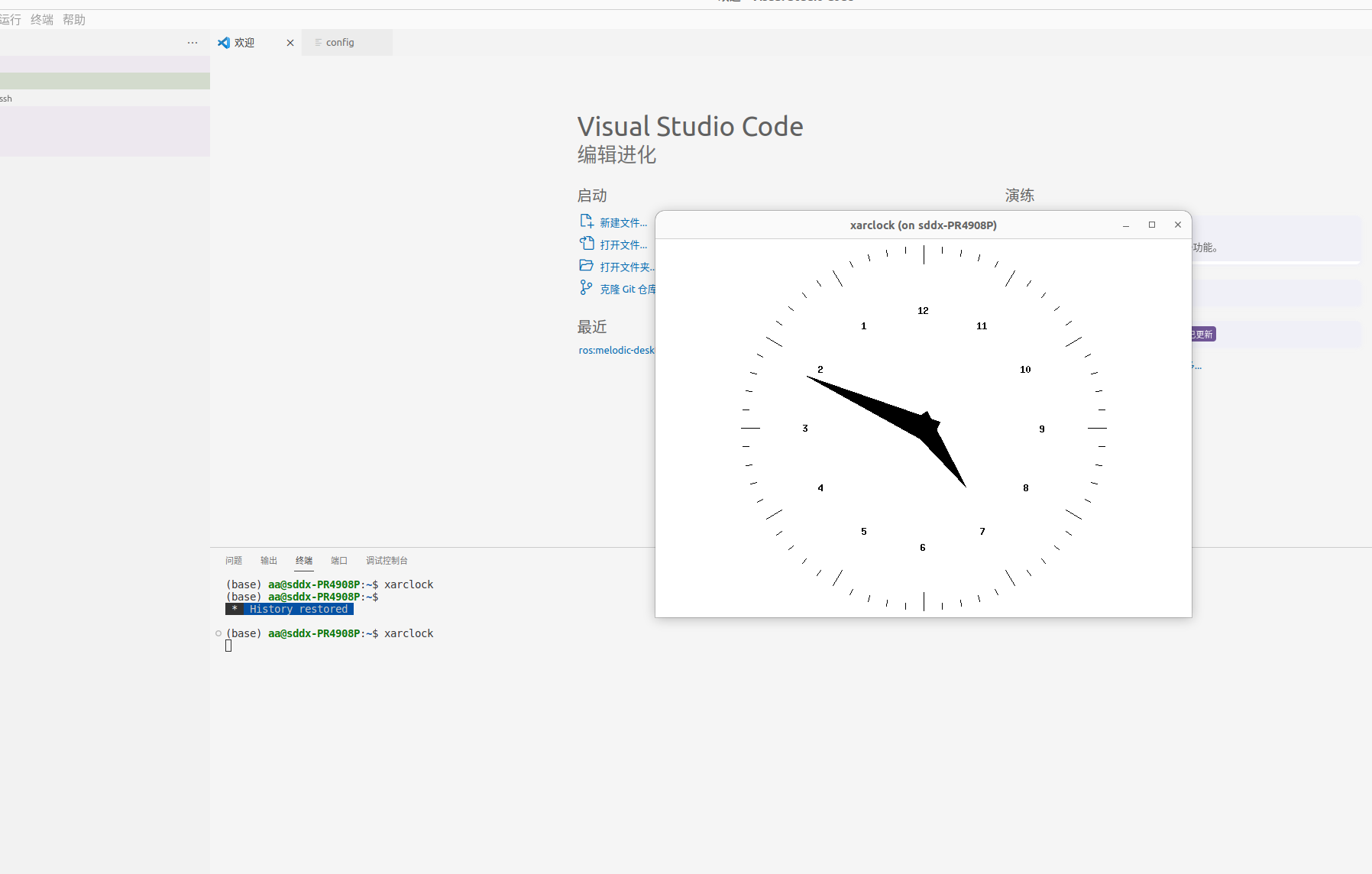Open the 终端 menu in menu bar
Screen dimensions: 1372x874
pos(42,20)
